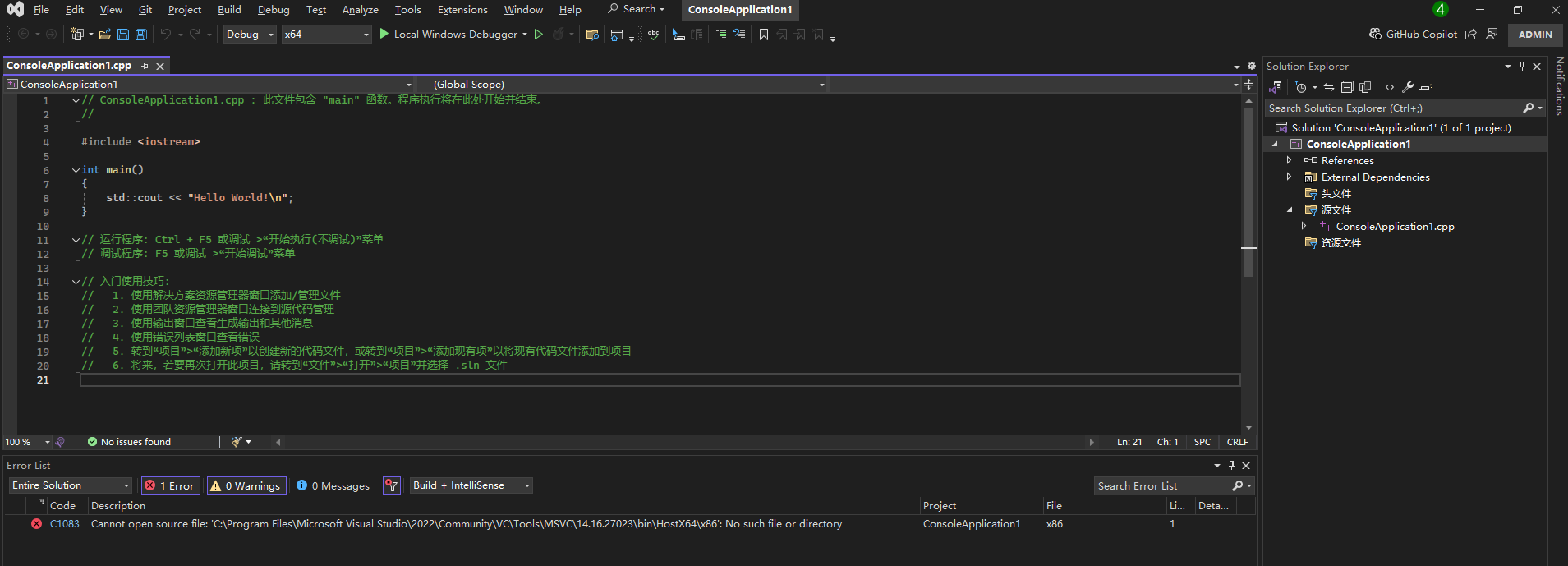This screenshot has height=566, width=1568.
Task: Toggle the 0 Messages filter button
Action: point(333,485)
